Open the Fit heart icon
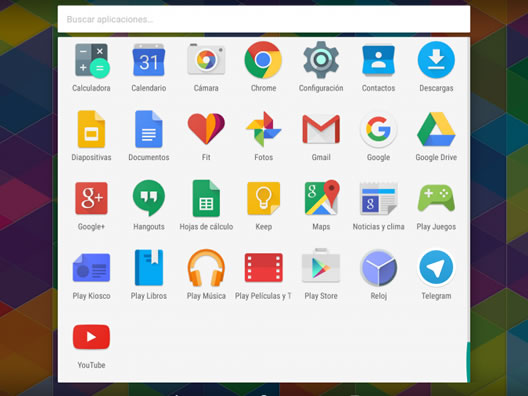The height and width of the screenshot is (396, 528). coord(206,129)
